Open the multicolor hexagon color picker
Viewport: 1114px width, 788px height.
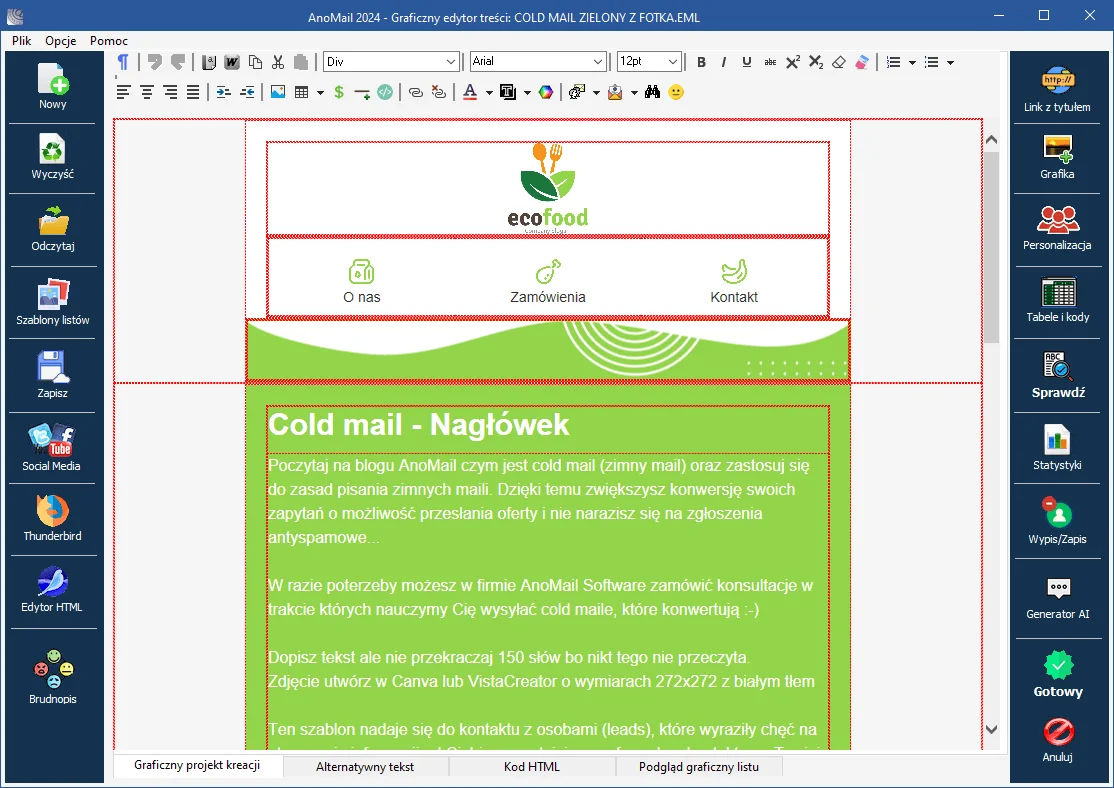545,92
